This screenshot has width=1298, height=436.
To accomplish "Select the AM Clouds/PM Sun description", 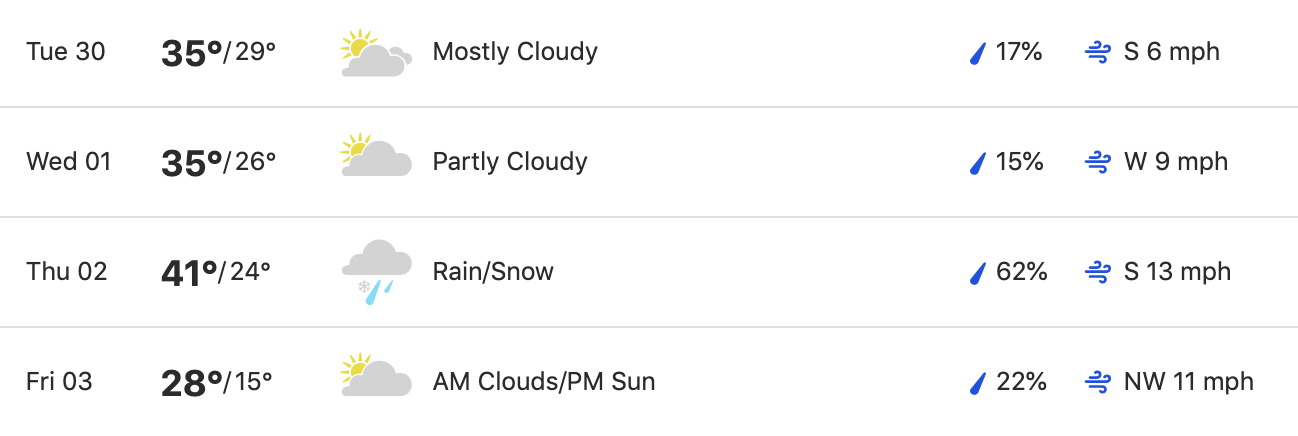I will (544, 382).
